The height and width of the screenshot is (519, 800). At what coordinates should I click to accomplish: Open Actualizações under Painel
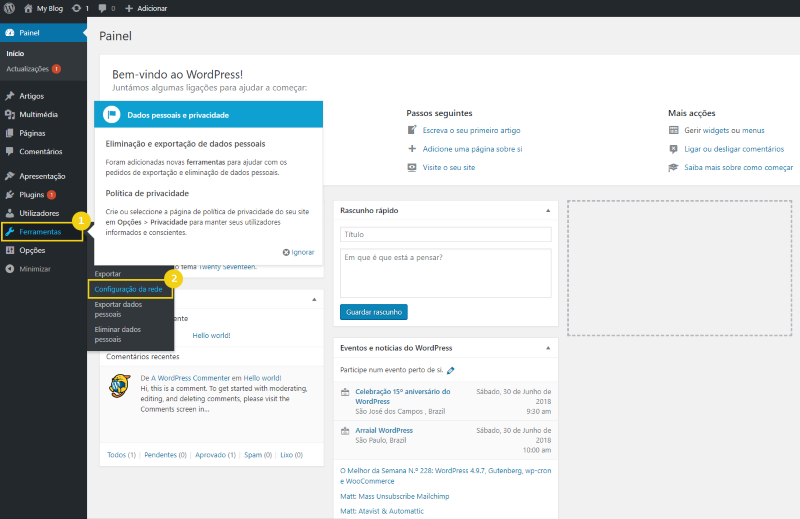pos(28,69)
